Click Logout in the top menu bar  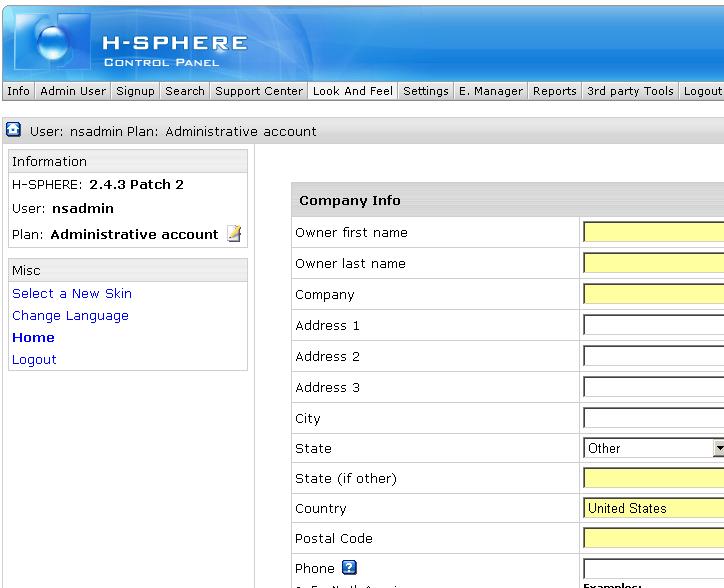pos(702,91)
